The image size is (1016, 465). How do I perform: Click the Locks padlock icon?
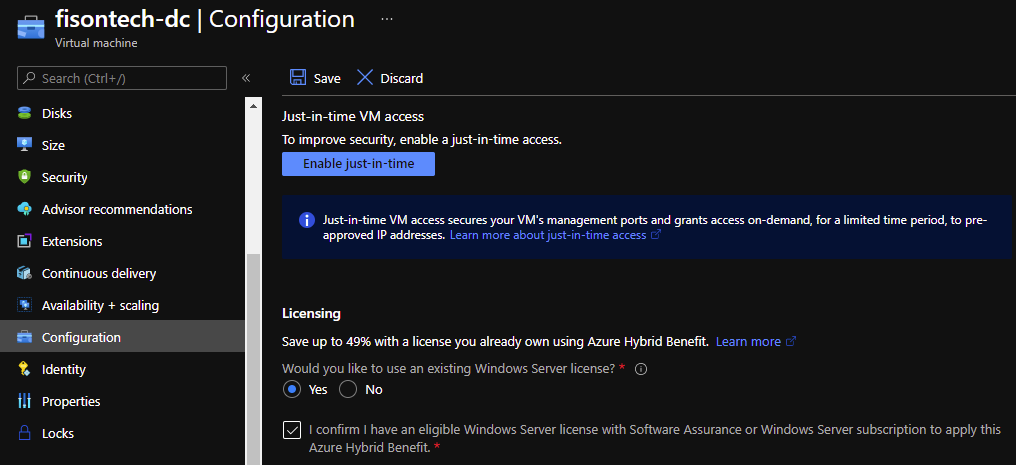(x=25, y=433)
